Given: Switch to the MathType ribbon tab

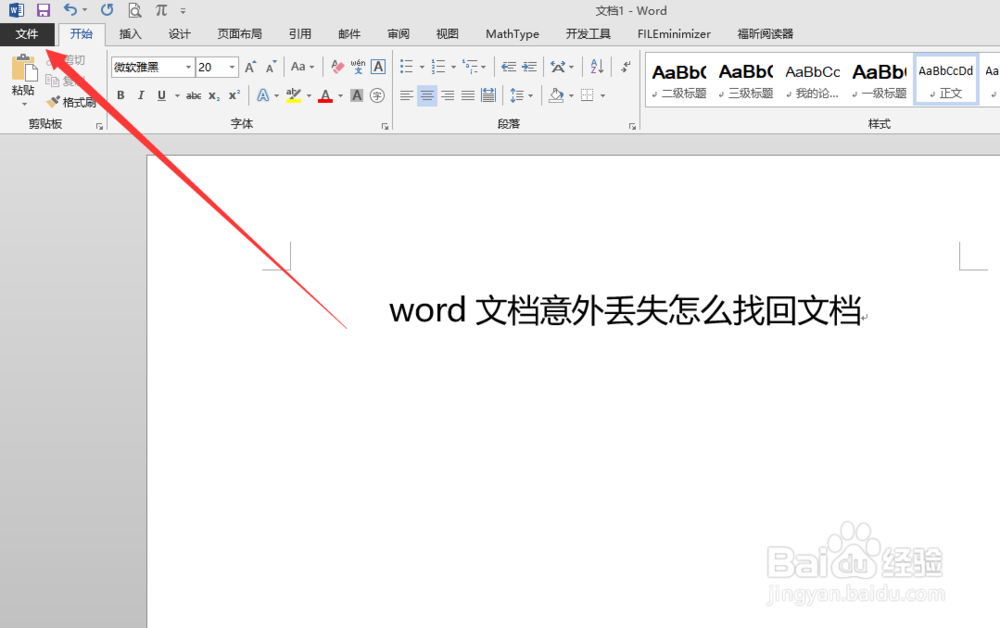Looking at the screenshot, I should click(x=512, y=33).
